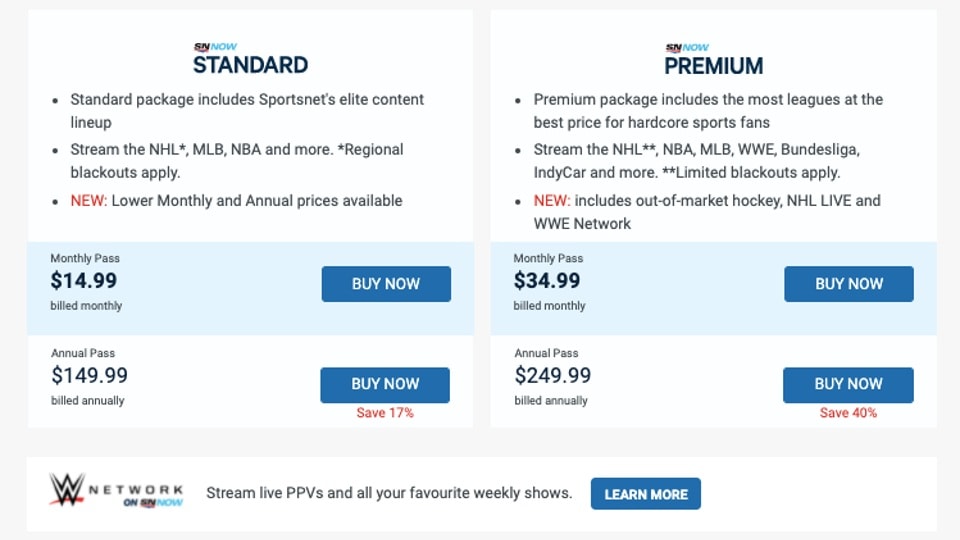Screen dimensions: 960x540
Task: Click the Save 17% label
Action: pyautogui.click(x=385, y=413)
